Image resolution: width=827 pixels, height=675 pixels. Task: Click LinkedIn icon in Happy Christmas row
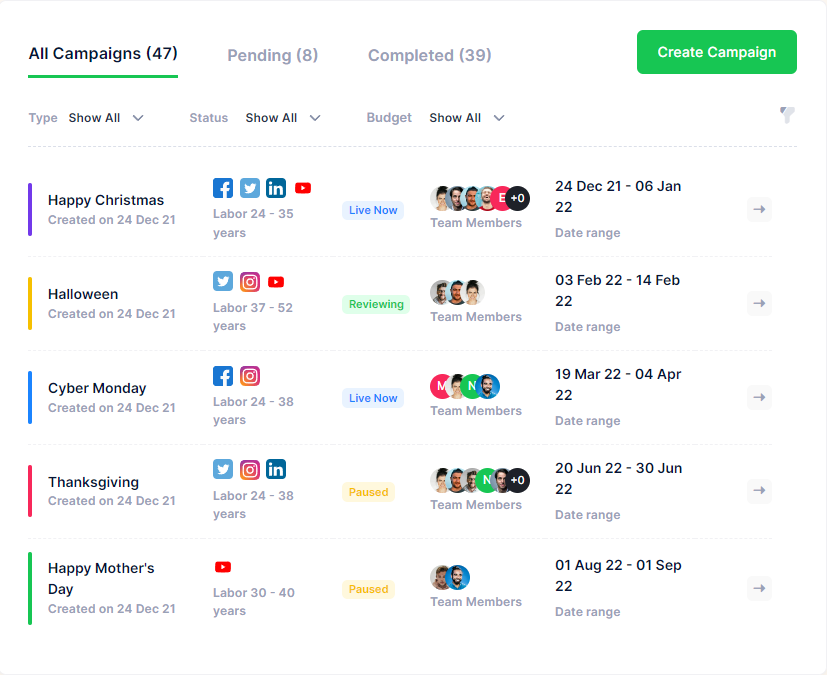(x=276, y=188)
